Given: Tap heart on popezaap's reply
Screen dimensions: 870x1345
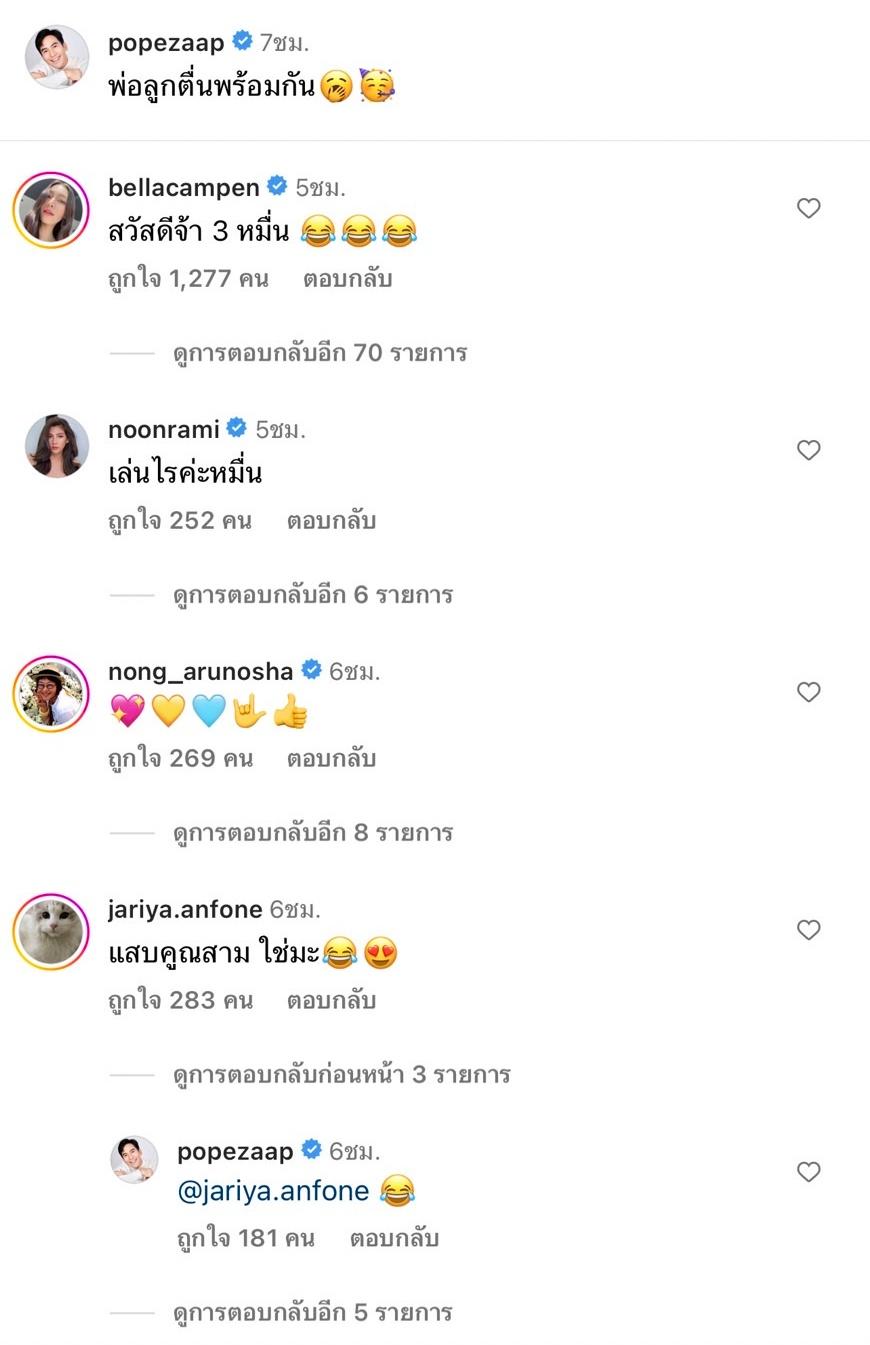Looking at the screenshot, I should [x=808, y=1171].
